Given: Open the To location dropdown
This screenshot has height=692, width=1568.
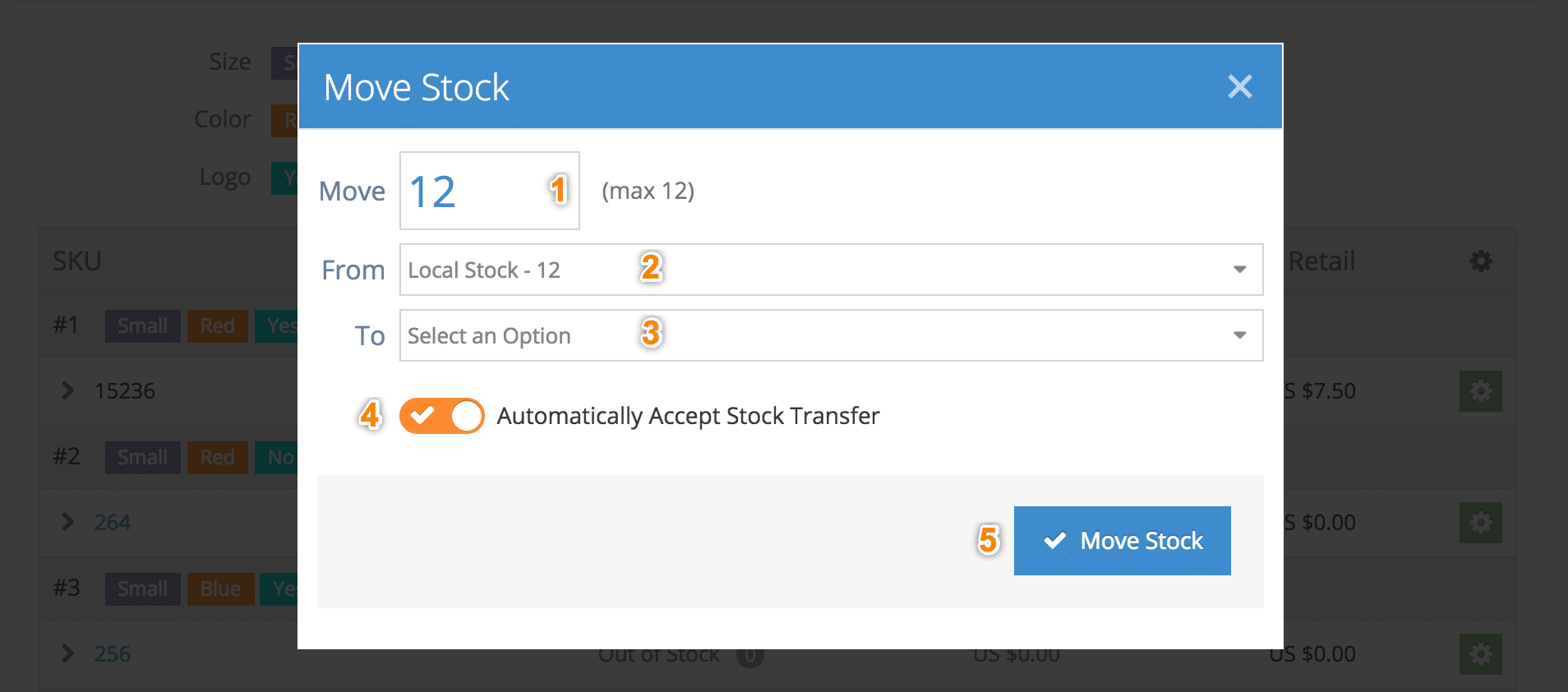Looking at the screenshot, I should click(x=831, y=335).
